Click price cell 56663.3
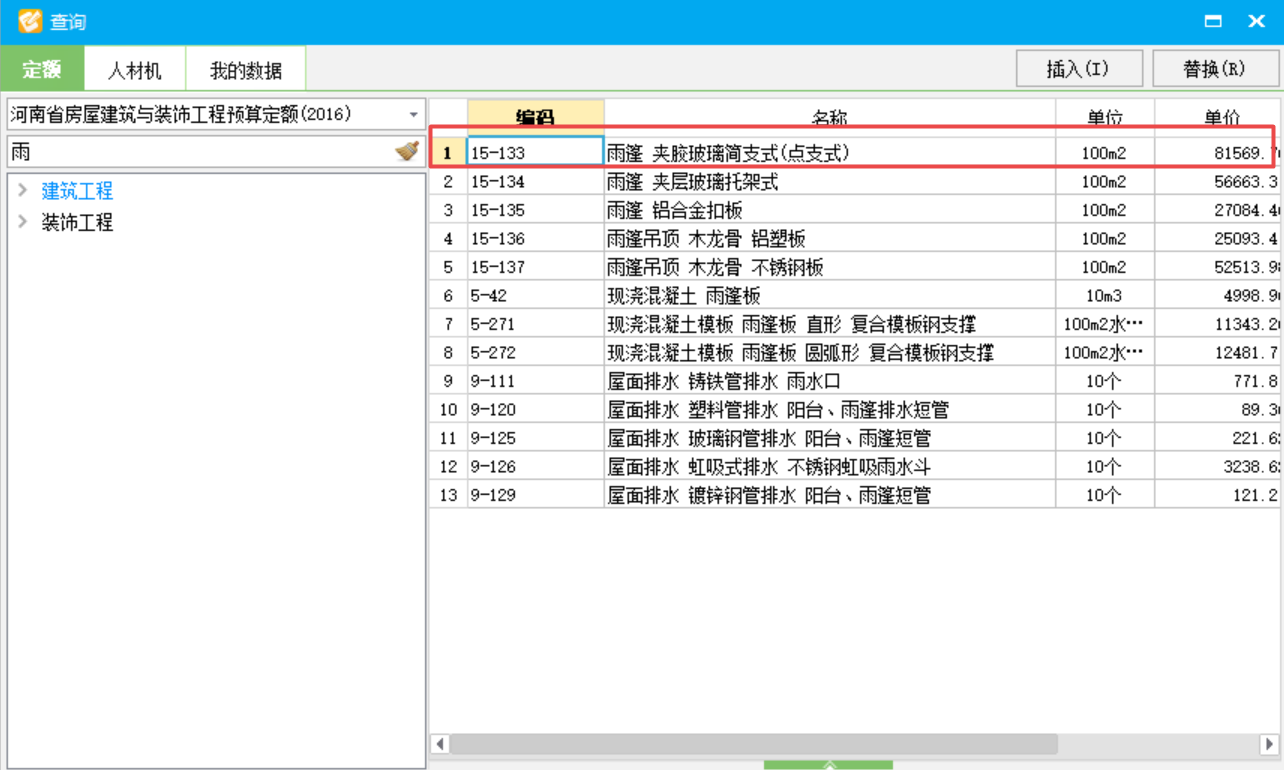Viewport: 1284px width, 770px height. pyautogui.click(x=1218, y=182)
